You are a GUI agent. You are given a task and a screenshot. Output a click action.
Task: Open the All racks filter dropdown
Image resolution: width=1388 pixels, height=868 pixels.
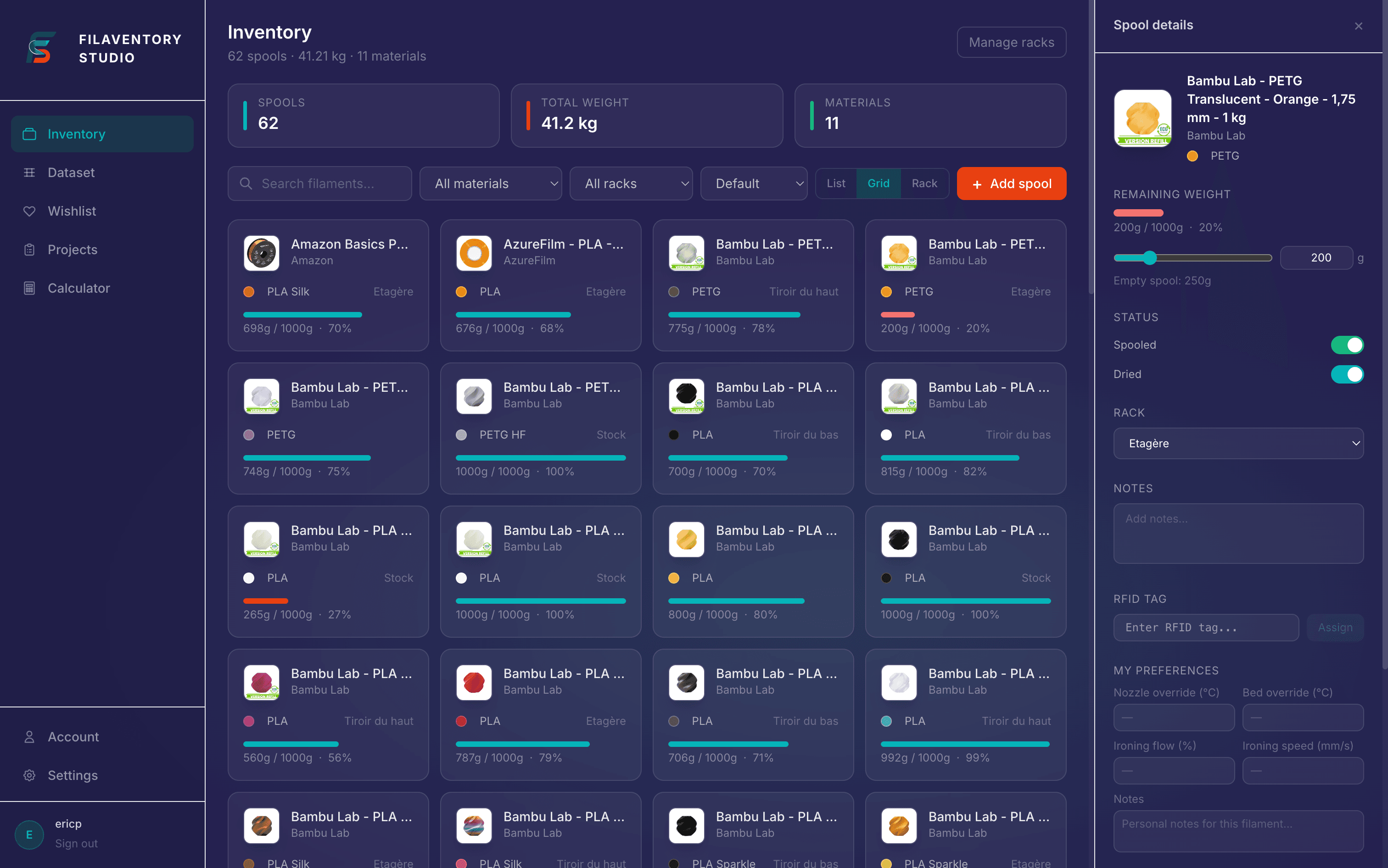pyautogui.click(x=631, y=183)
